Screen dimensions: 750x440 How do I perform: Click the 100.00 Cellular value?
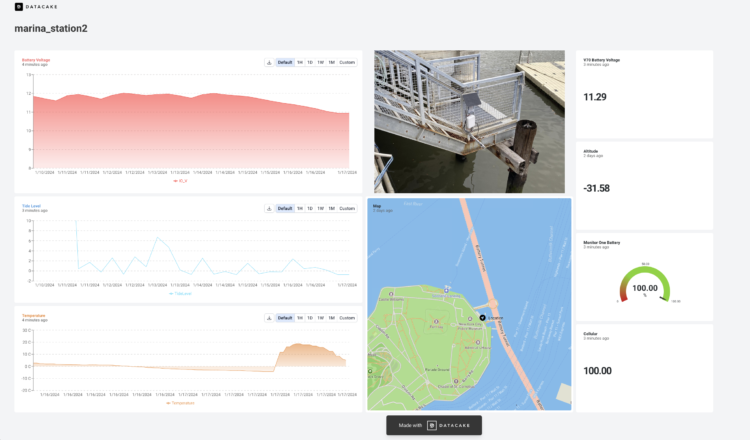[x=597, y=371]
